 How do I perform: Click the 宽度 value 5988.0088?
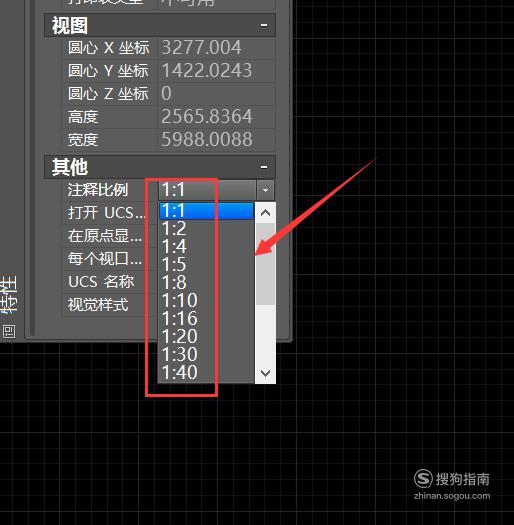point(207,139)
